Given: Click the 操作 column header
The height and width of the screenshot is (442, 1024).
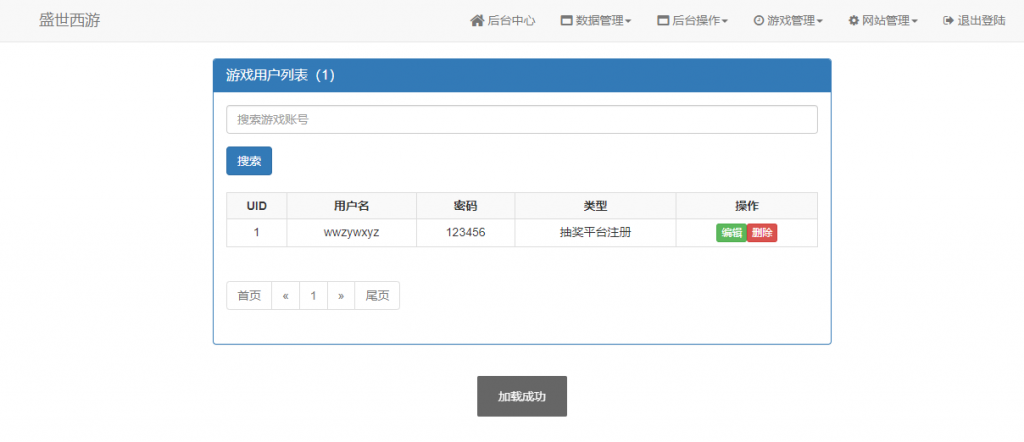Looking at the screenshot, I should point(747,206).
